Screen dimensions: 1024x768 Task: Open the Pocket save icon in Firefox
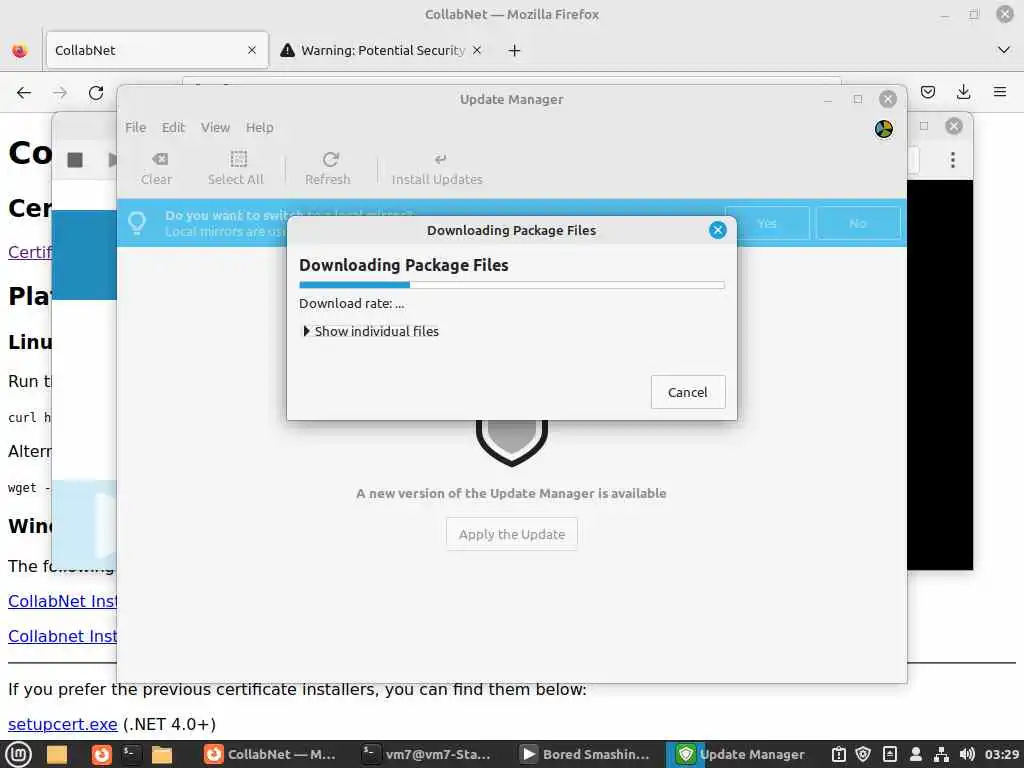pyautogui.click(x=927, y=92)
